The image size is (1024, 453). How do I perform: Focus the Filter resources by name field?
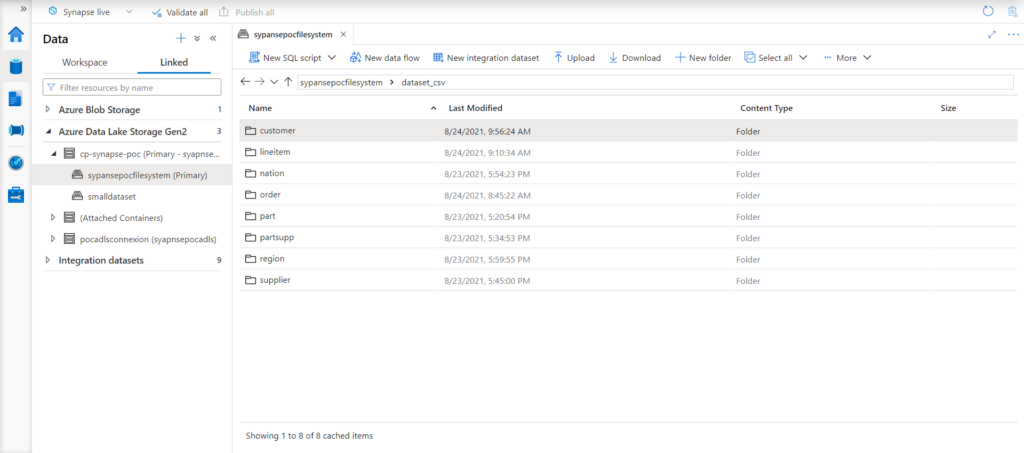tap(132, 87)
